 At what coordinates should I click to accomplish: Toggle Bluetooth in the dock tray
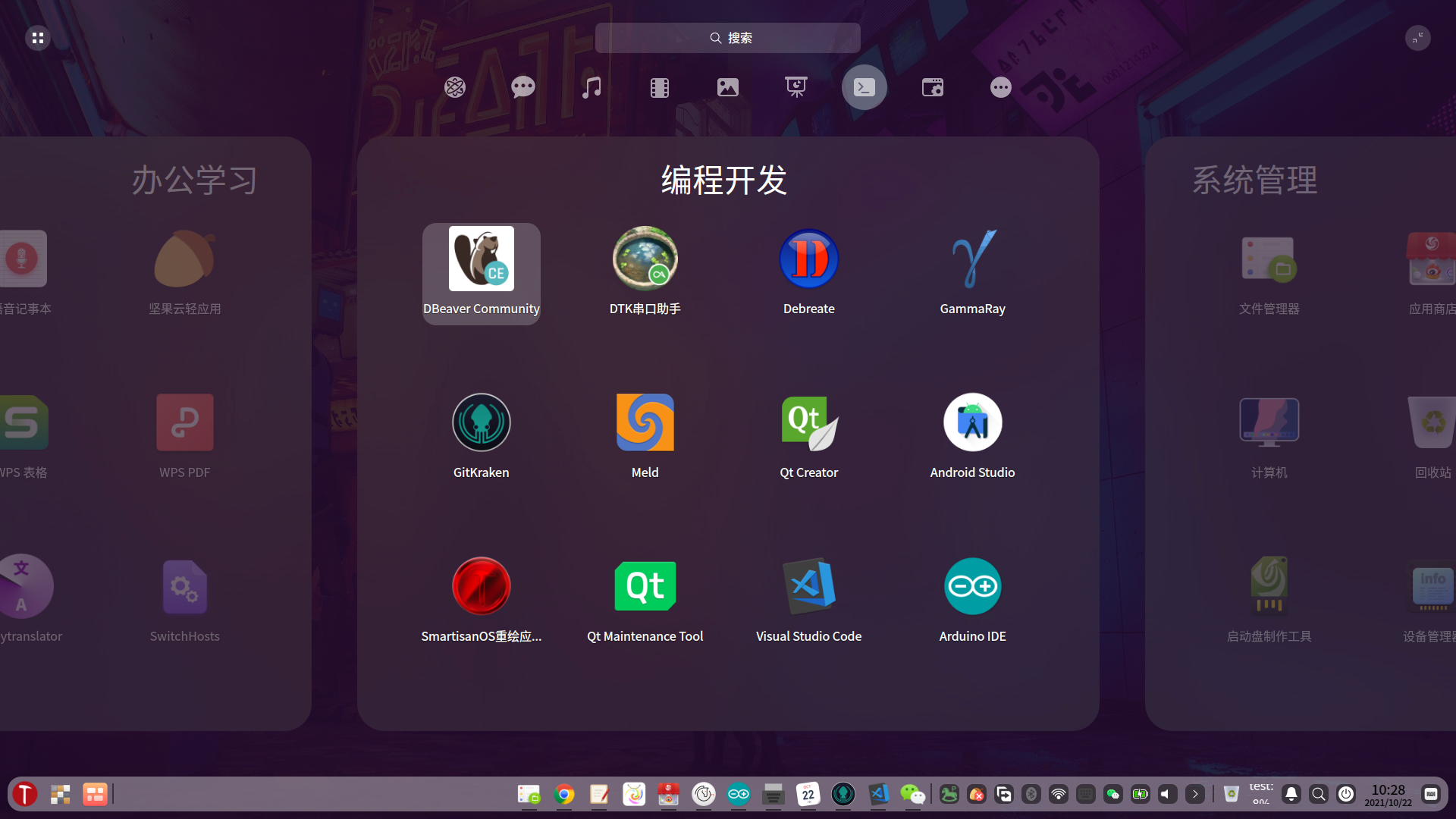coord(1031,794)
